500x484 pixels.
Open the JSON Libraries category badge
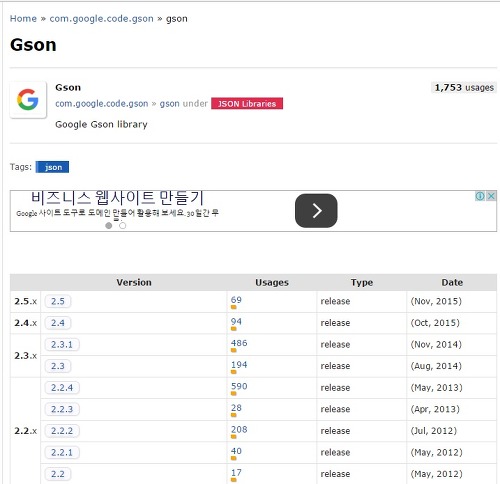[x=247, y=104]
